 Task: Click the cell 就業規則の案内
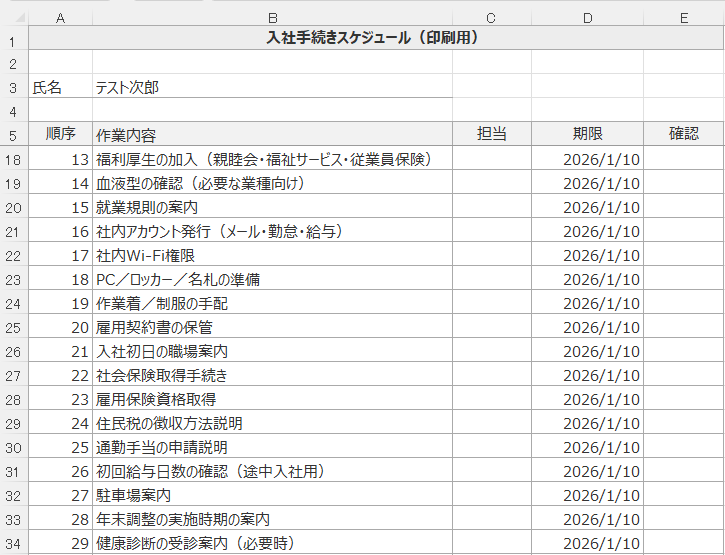[x=272, y=206]
